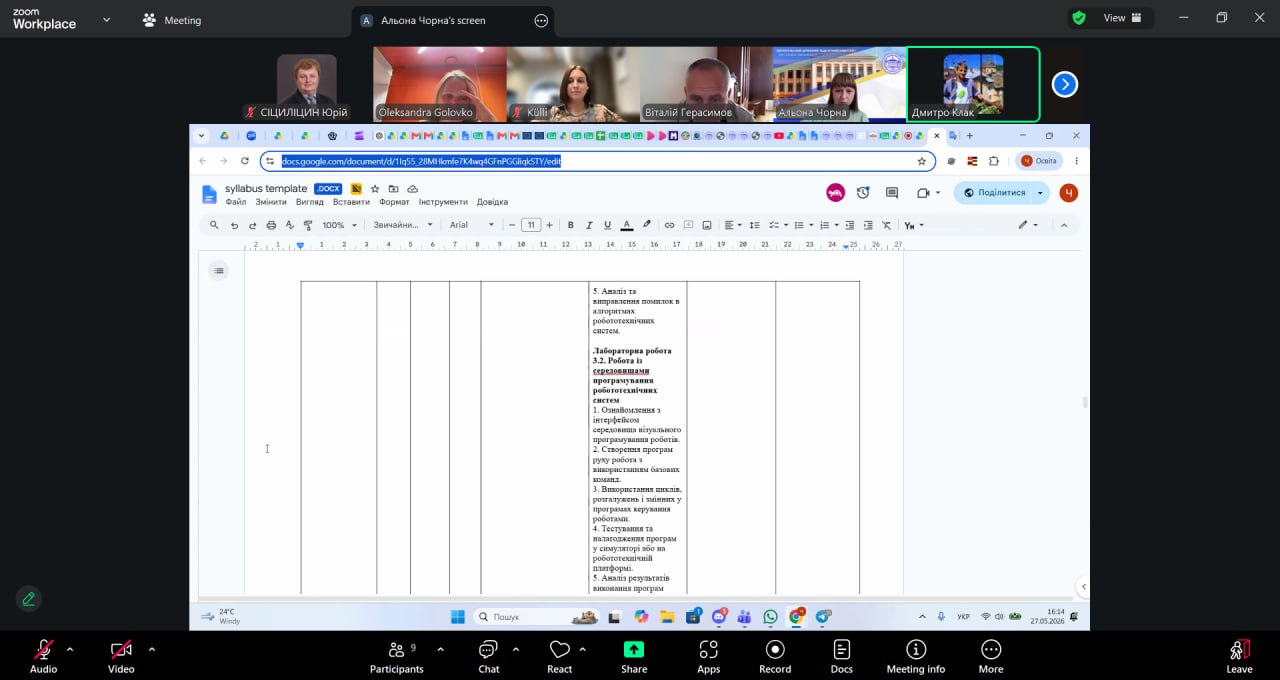Decrease font size with minus
Image resolution: width=1280 pixels, height=680 pixels.
[512, 225]
